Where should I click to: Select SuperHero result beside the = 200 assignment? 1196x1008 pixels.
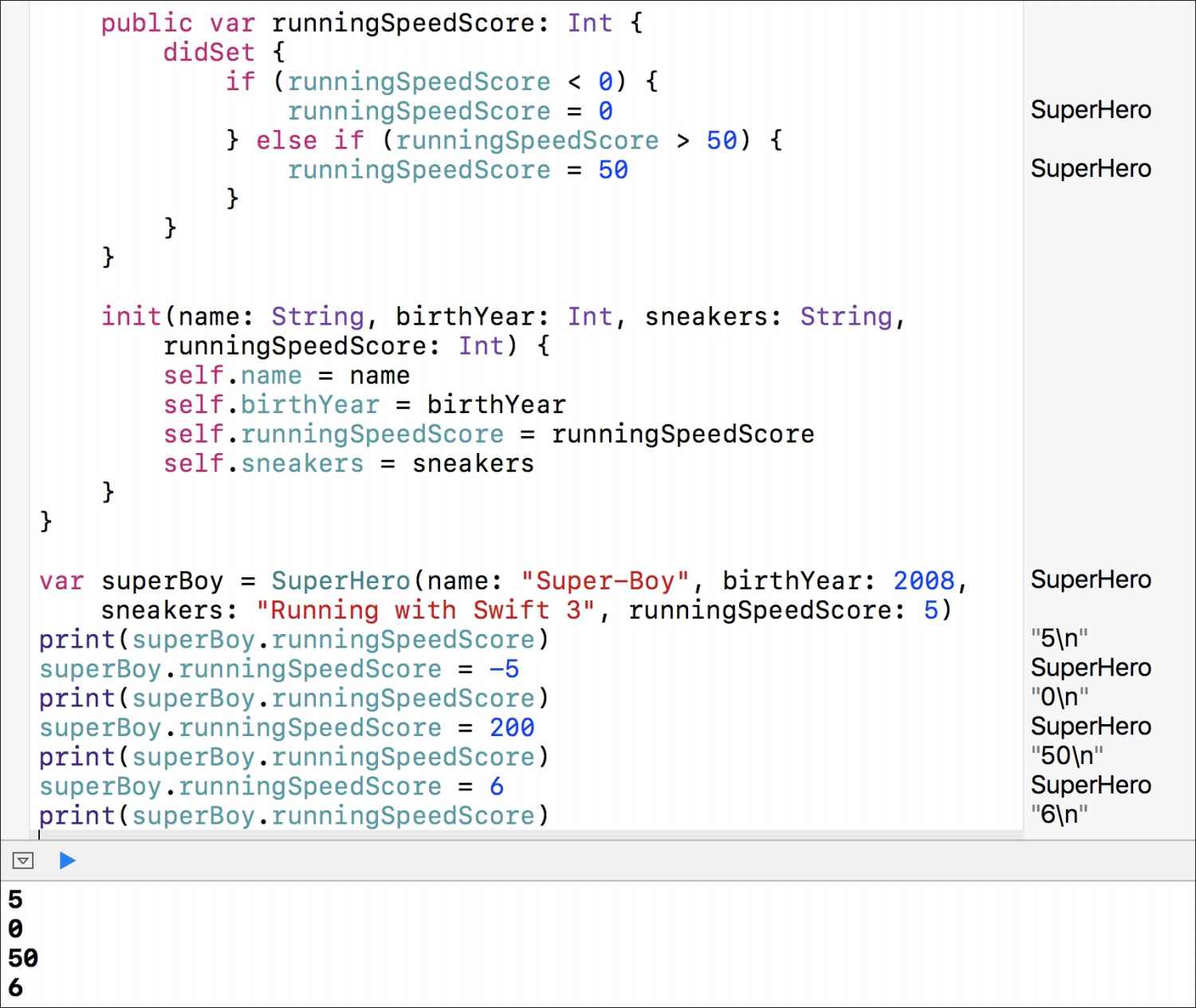1091,726
